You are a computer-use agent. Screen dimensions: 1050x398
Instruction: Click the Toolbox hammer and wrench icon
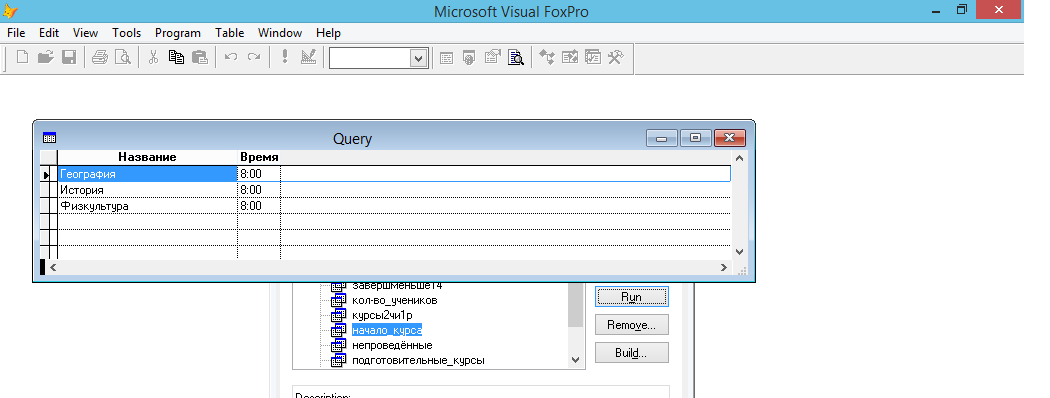[x=616, y=58]
